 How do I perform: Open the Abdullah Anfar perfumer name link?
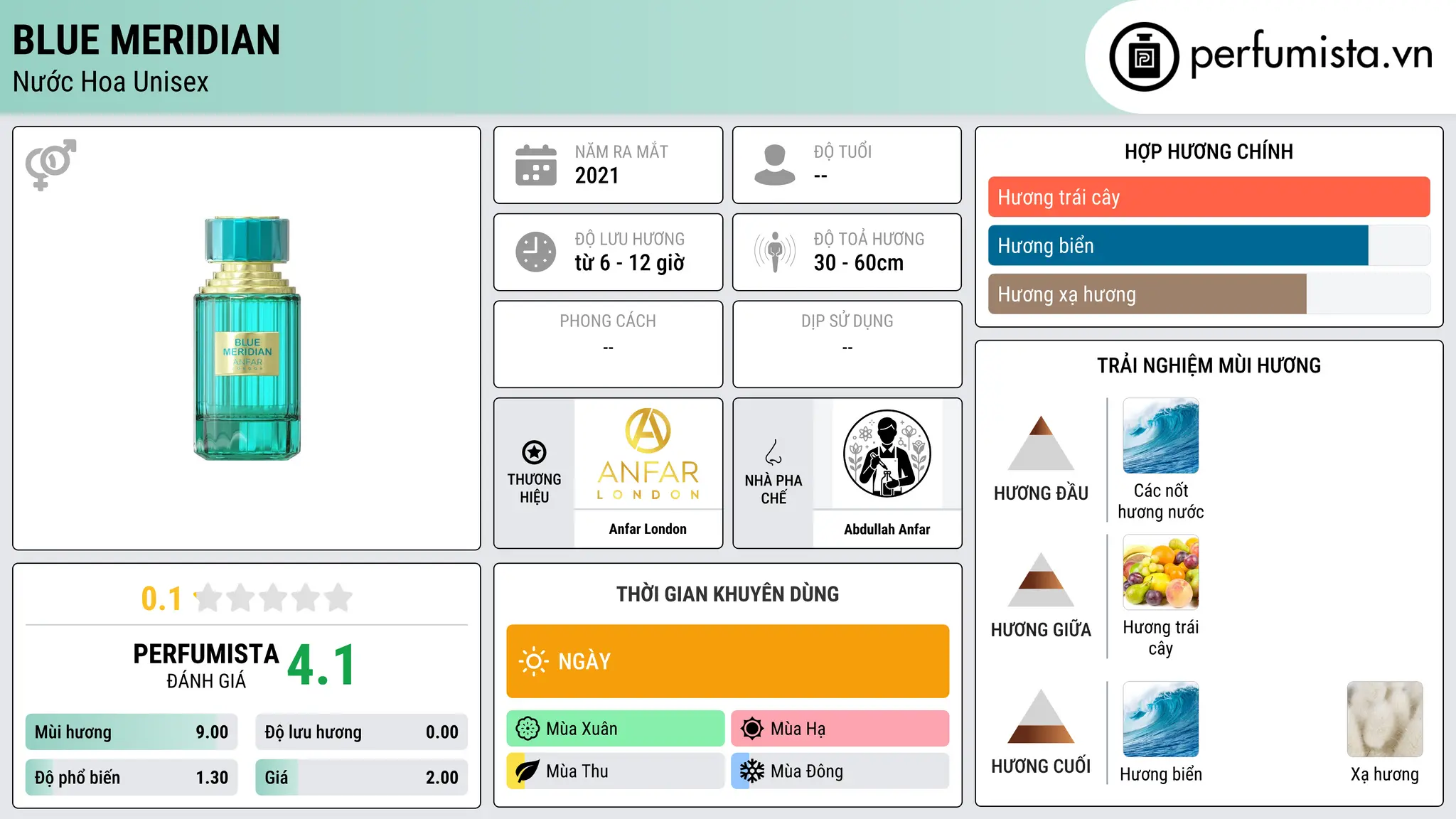[887, 529]
